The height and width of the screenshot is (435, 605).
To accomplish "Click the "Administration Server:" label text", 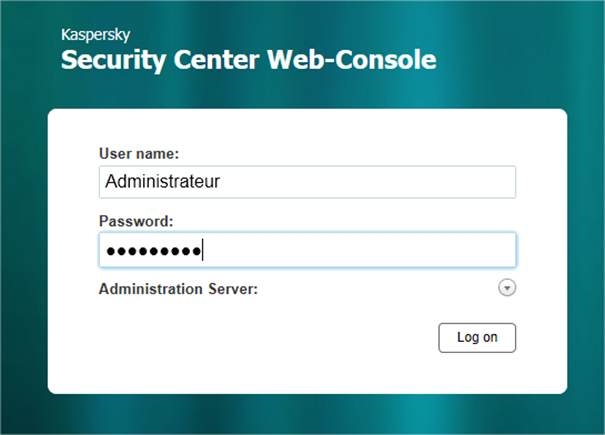I will click(x=178, y=289).
